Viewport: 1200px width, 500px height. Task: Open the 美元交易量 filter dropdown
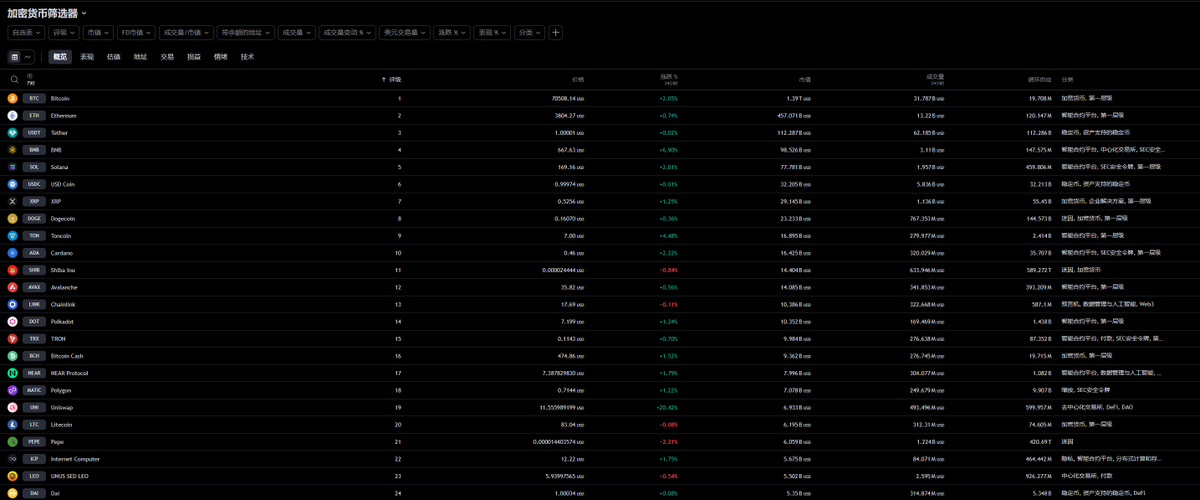click(405, 33)
